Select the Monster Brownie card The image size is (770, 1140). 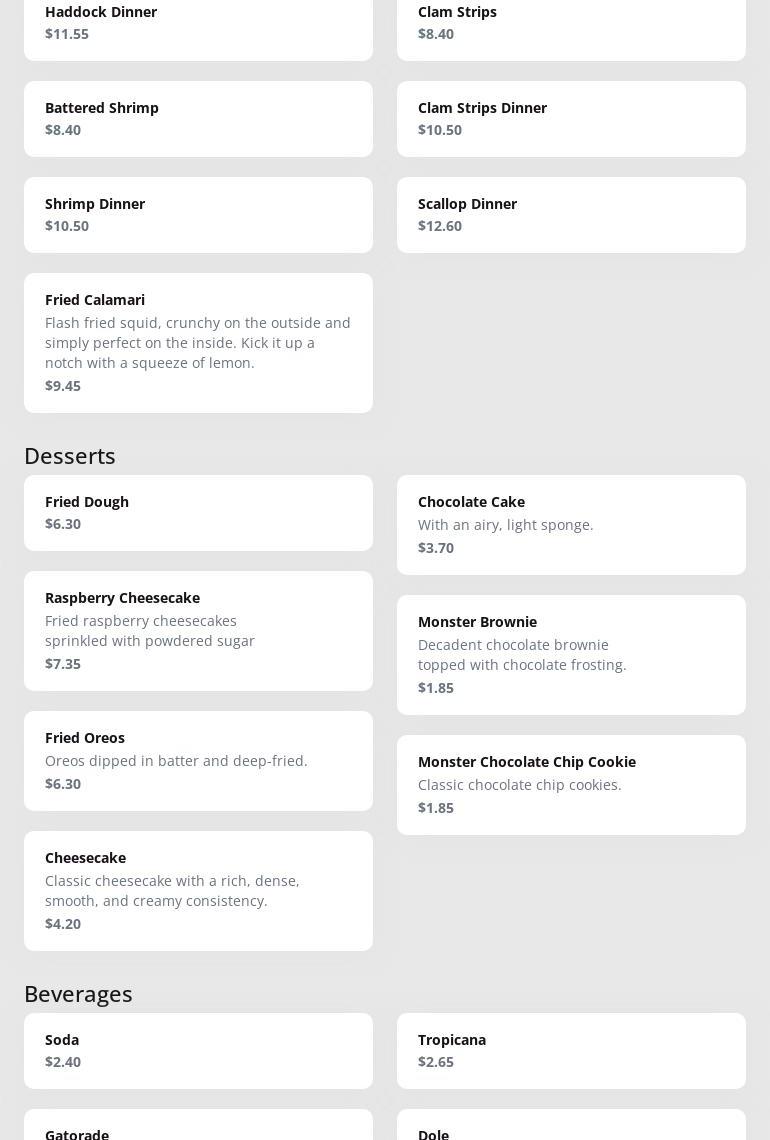[571, 655]
